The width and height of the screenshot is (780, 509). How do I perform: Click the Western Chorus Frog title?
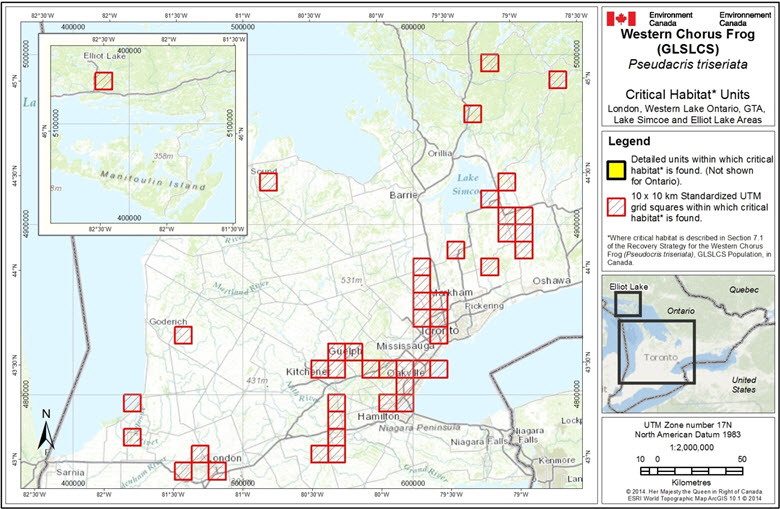pyautogui.click(x=689, y=33)
